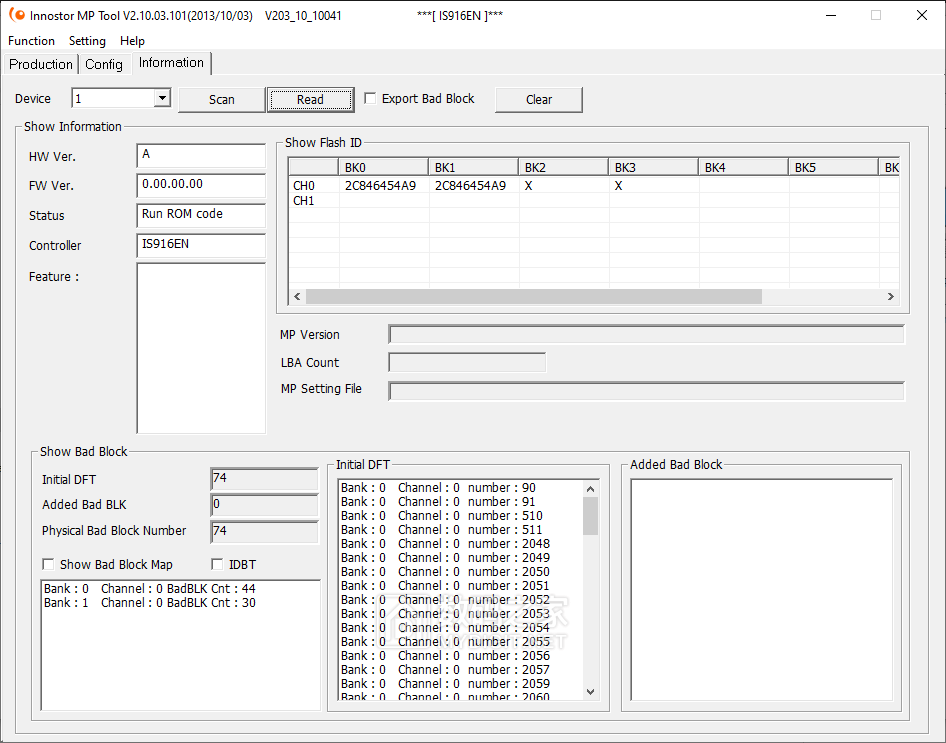Open the Setting menu
The width and height of the screenshot is (946, 743).
pos(87,41)
